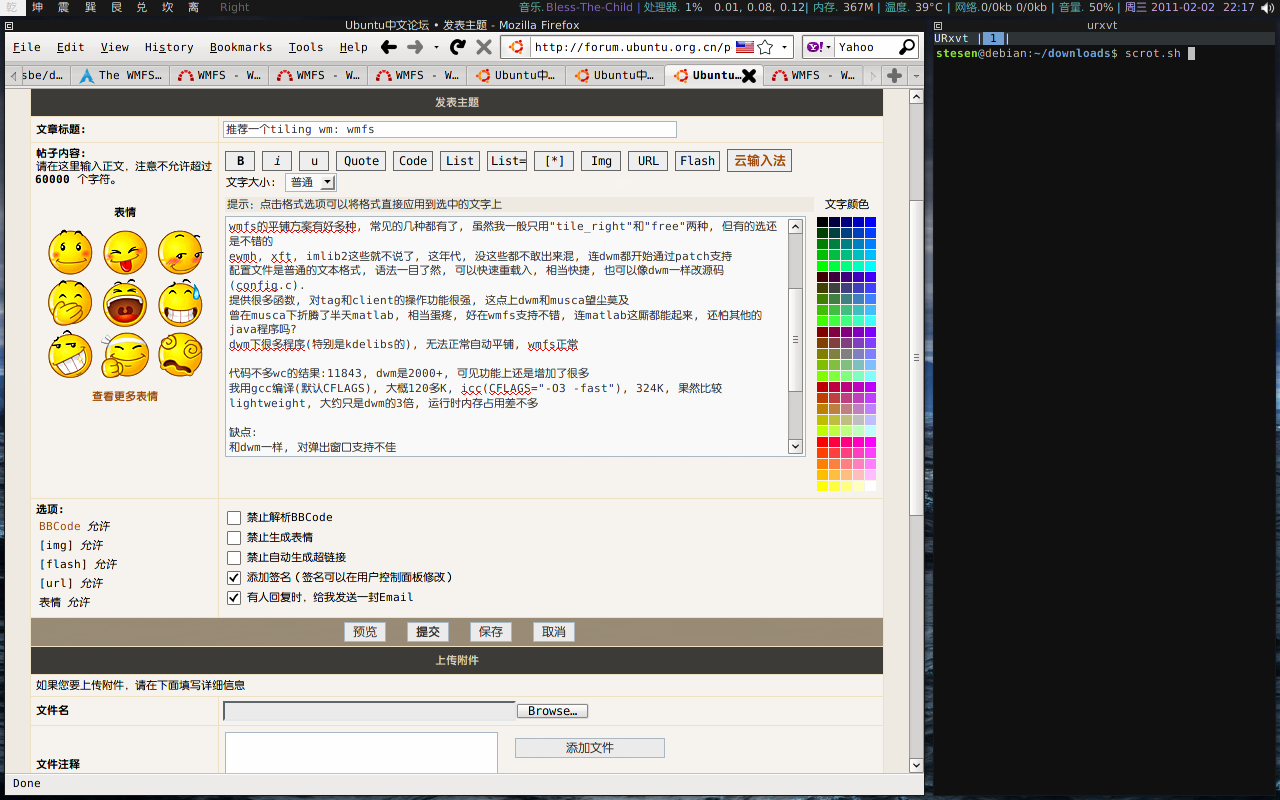This screenshot has height=800, width=1280.
Task: Close the active Ubuntu tab with its X
Action: coord(748,76)
